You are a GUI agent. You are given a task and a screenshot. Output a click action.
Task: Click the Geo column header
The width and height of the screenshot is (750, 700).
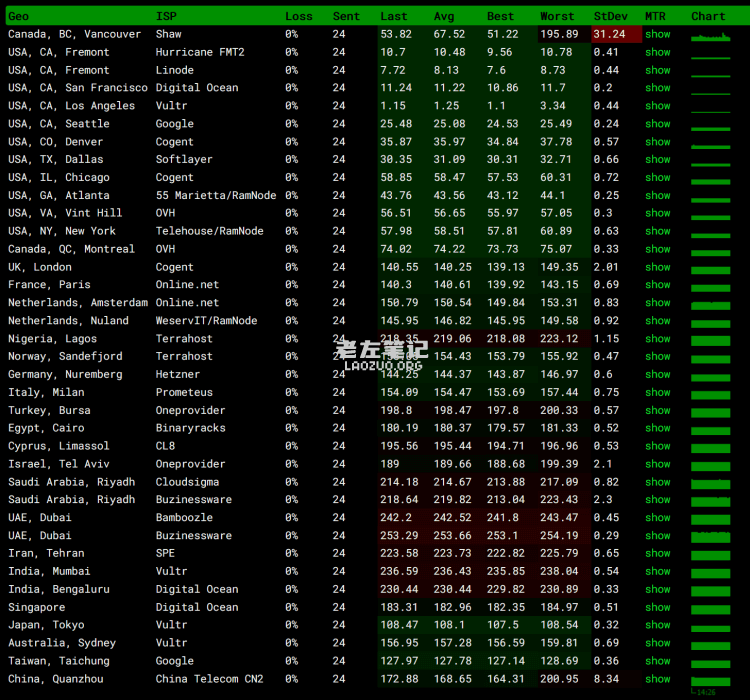pos(19,16)
